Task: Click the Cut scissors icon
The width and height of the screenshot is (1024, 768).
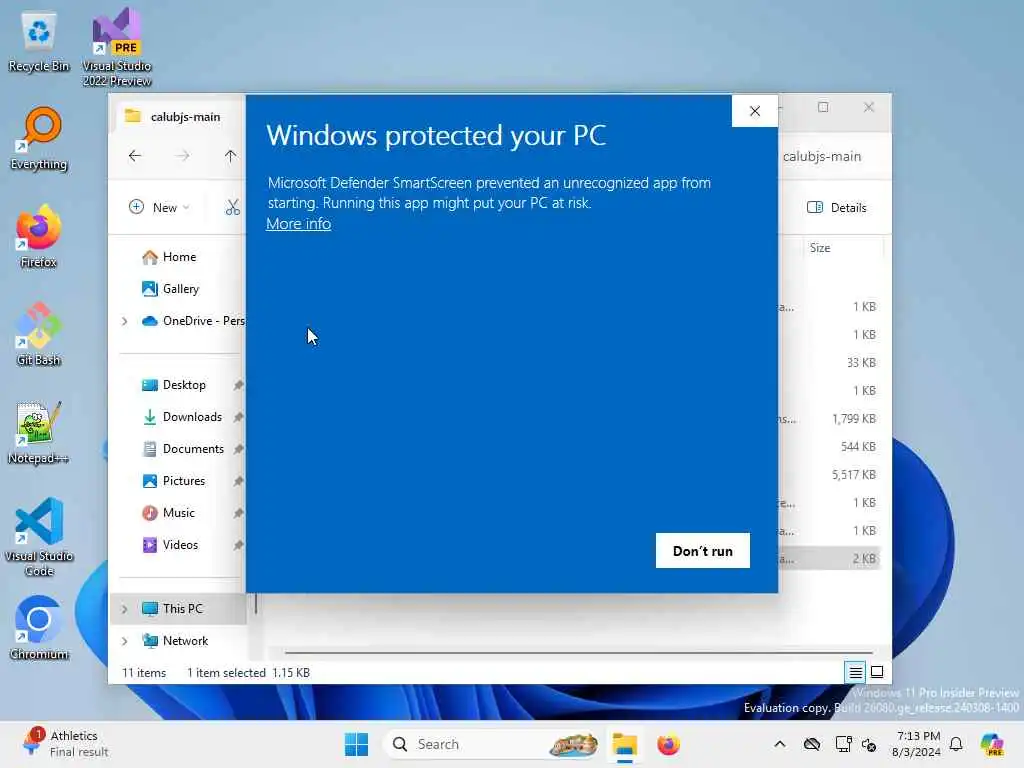Action: pyautogui.click(x=232, y=208)
